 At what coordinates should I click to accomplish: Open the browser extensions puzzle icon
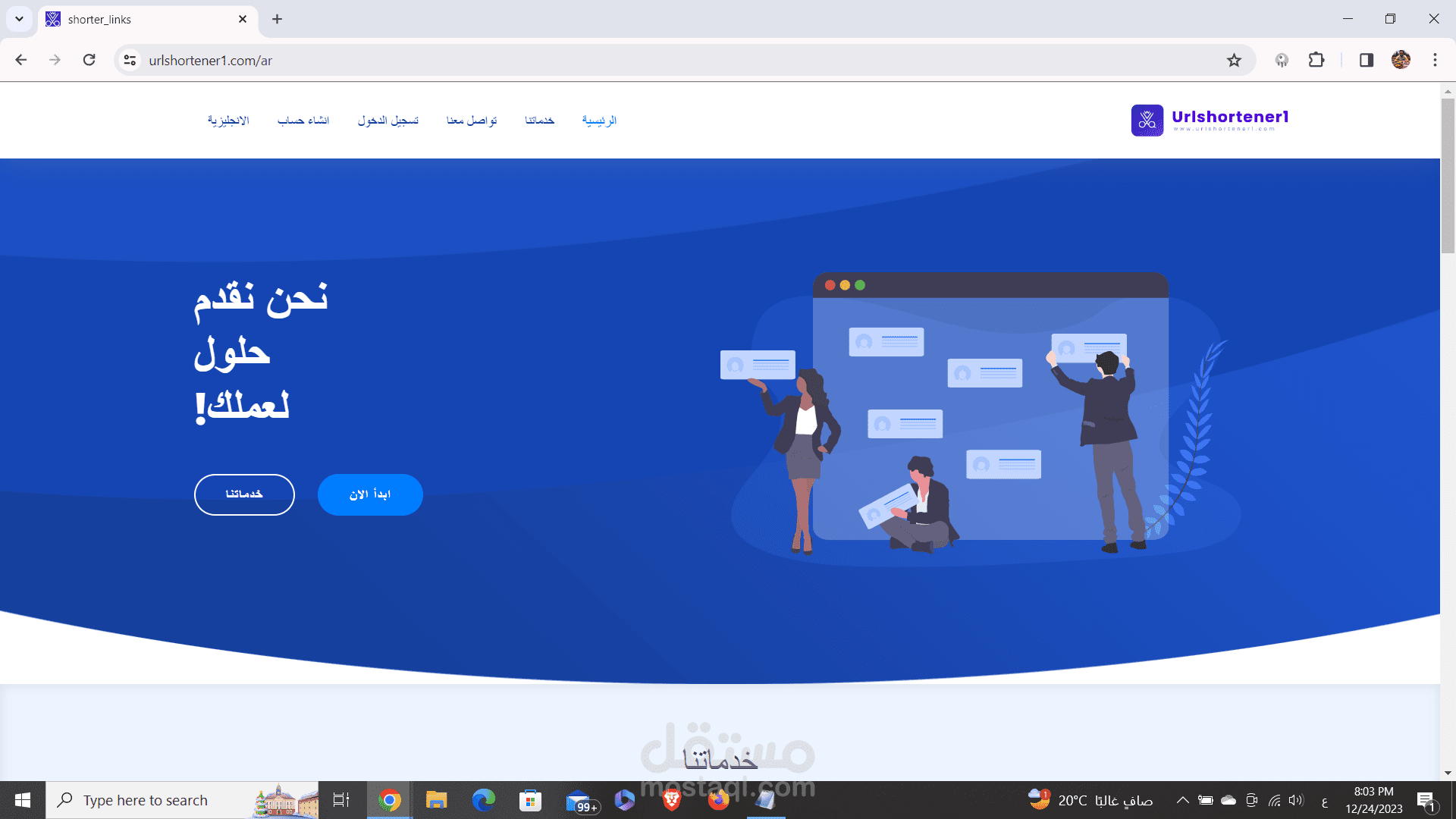coord(1316,60)
